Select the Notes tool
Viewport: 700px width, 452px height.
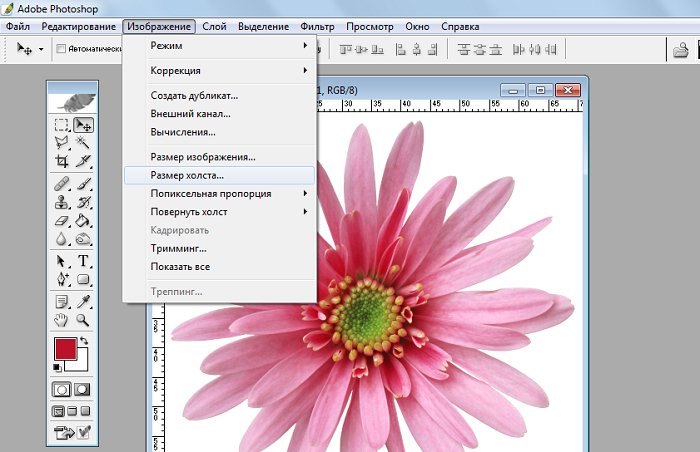(x=62, y=302)
